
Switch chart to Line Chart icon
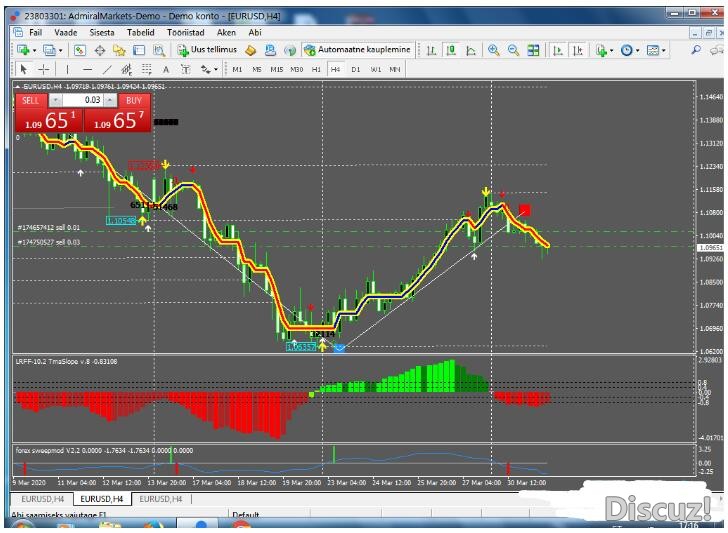coord(471,50)
